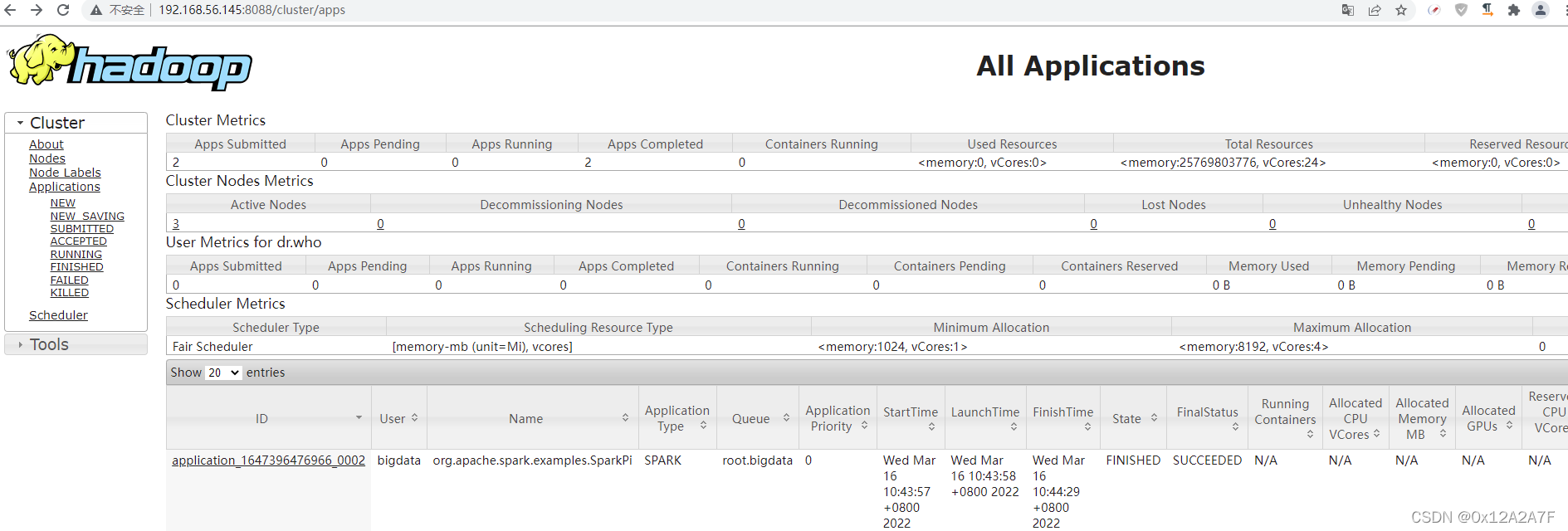Select the SPARK application type cell

(662, 460)
